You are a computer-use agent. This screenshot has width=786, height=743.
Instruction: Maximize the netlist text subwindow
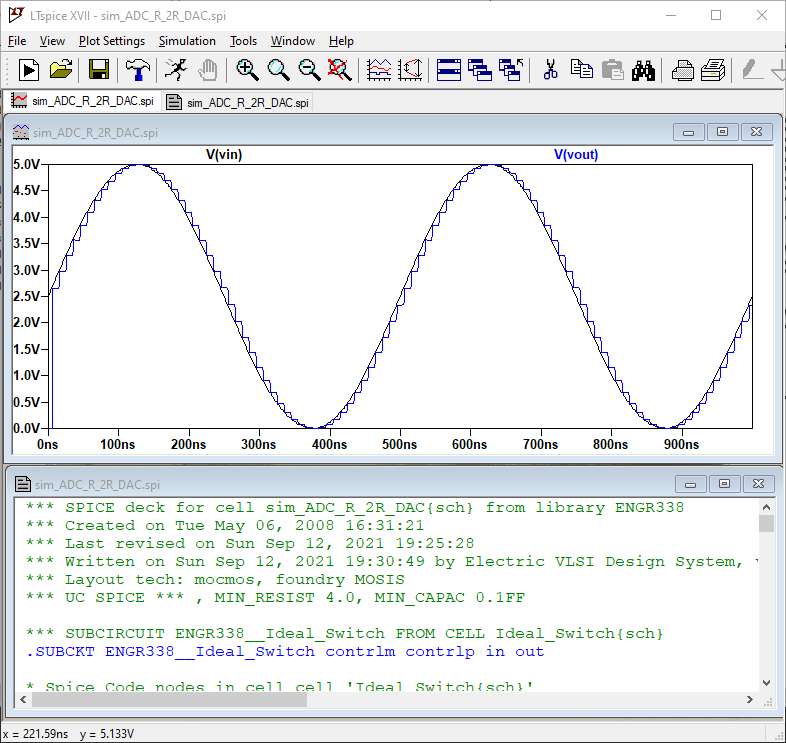coord(724,484)
